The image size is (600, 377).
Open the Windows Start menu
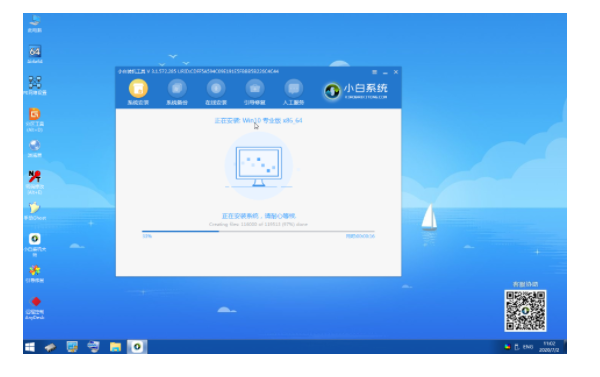click(30, 347)
